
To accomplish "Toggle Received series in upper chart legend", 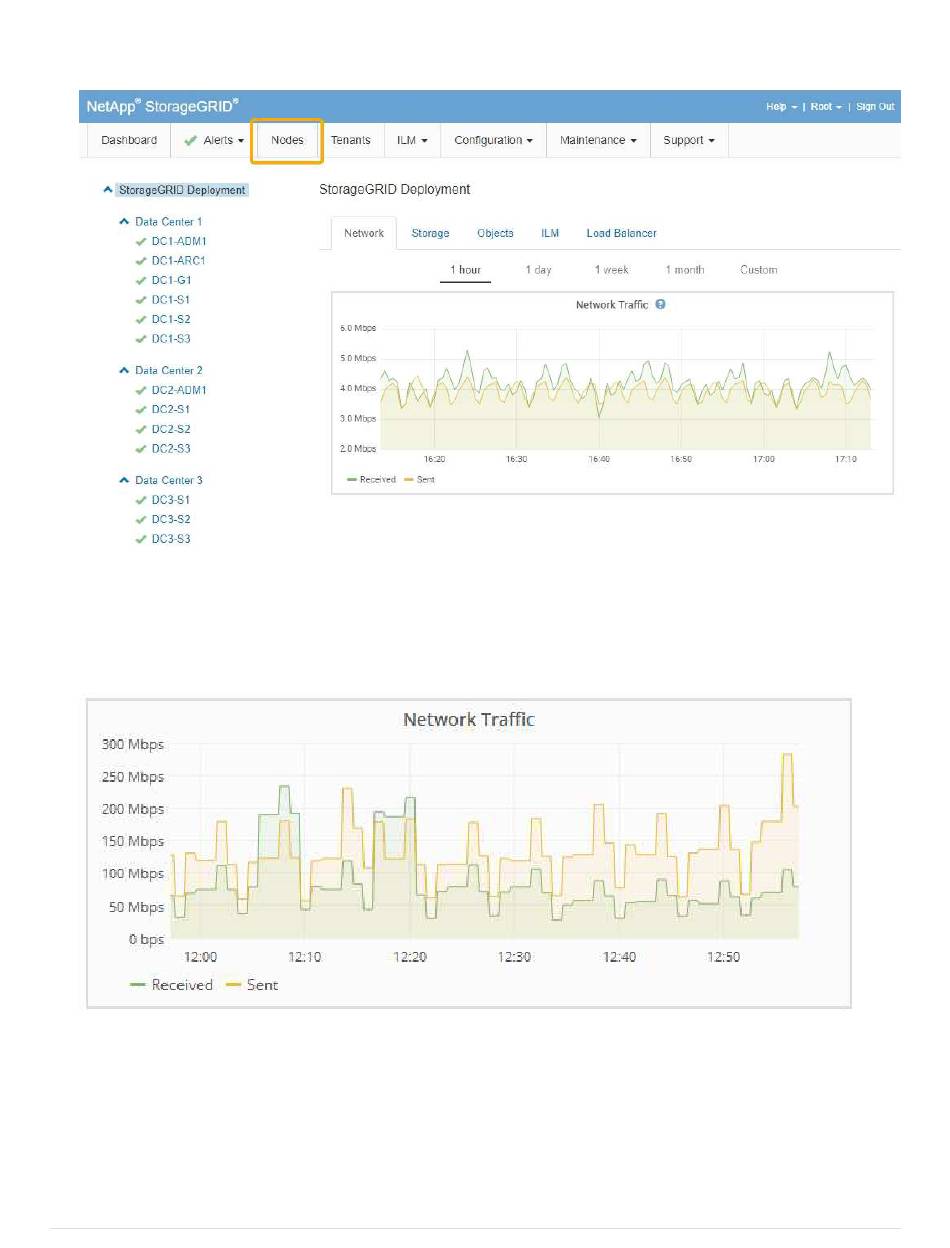I will click(x=371, y=480).
